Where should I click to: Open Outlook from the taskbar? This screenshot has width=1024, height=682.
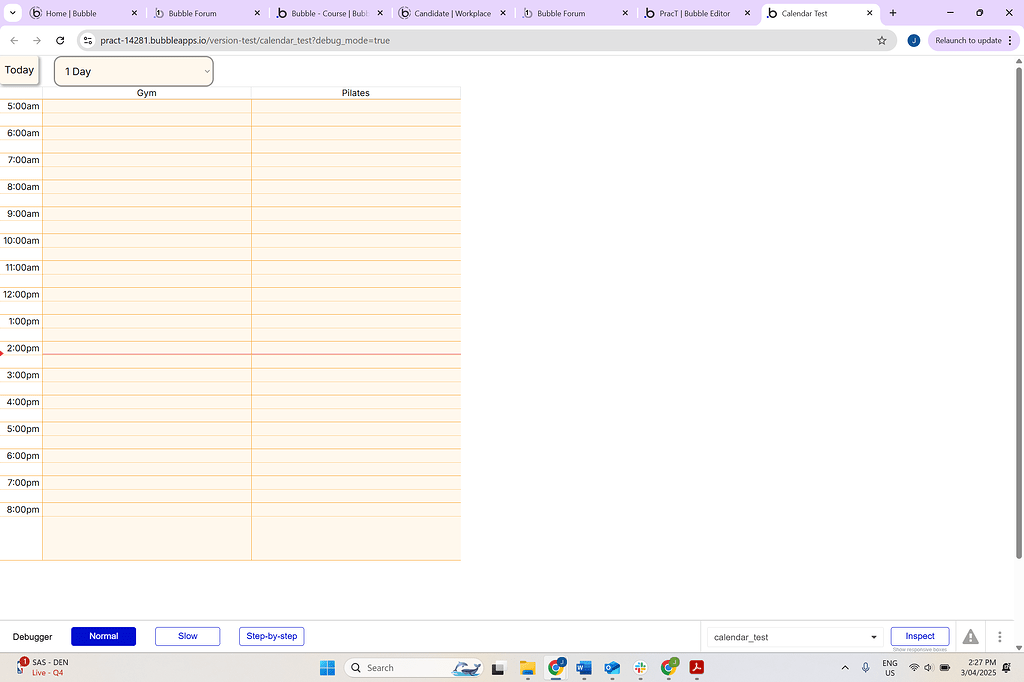click(x=611, y=668)
